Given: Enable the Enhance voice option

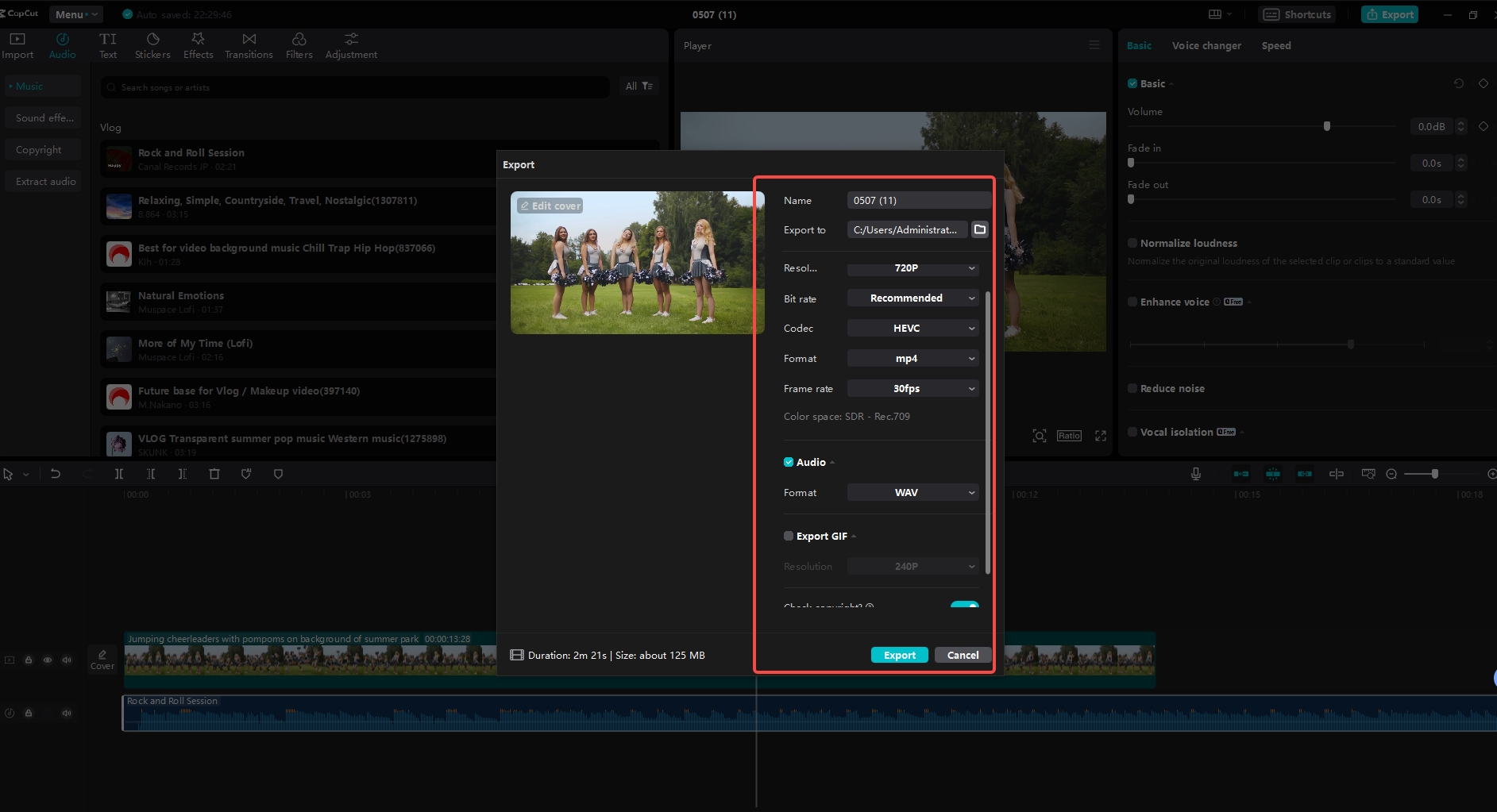Looking at the screenshot, I should click(x=1132, y=302).
